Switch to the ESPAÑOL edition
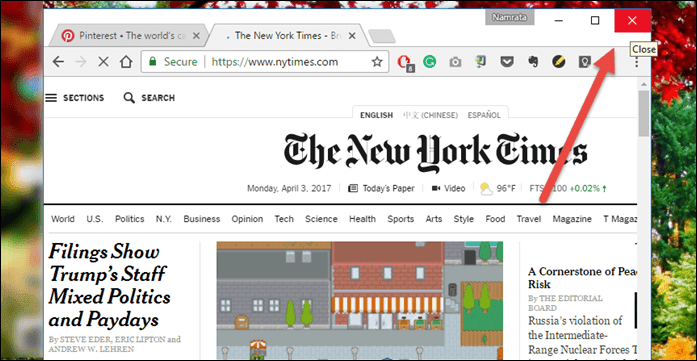The image size is (697, 361). (484, 115)
